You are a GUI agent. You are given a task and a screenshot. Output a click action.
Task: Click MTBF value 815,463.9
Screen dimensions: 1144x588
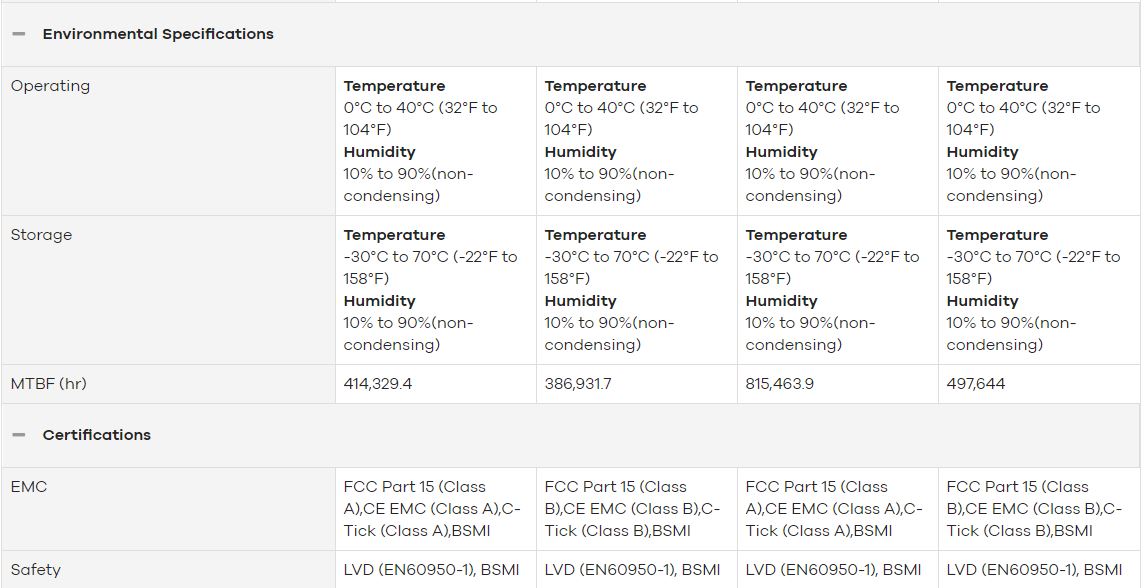click(779, 384)
